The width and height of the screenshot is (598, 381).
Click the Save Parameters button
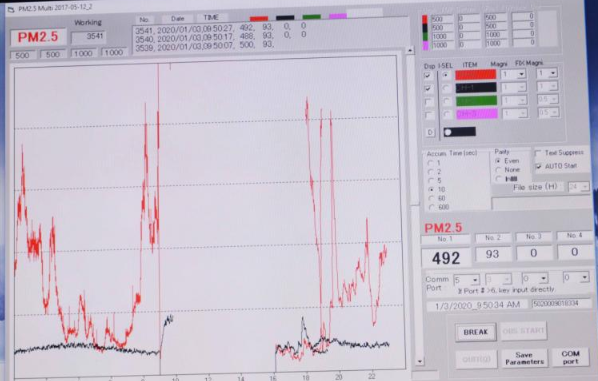coord(524,358)
